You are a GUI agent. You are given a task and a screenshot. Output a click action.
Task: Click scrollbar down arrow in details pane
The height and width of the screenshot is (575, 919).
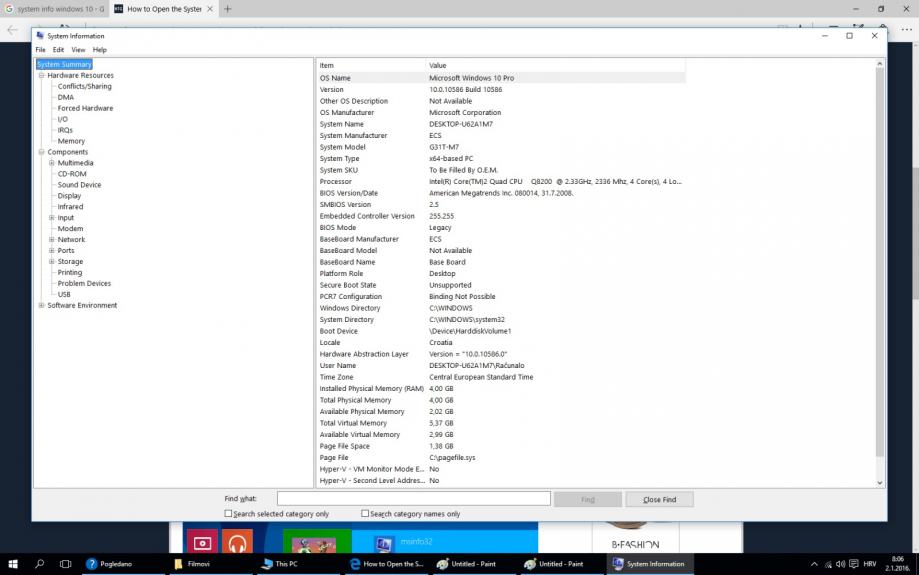pyautogui.click(x=880, y=482)
